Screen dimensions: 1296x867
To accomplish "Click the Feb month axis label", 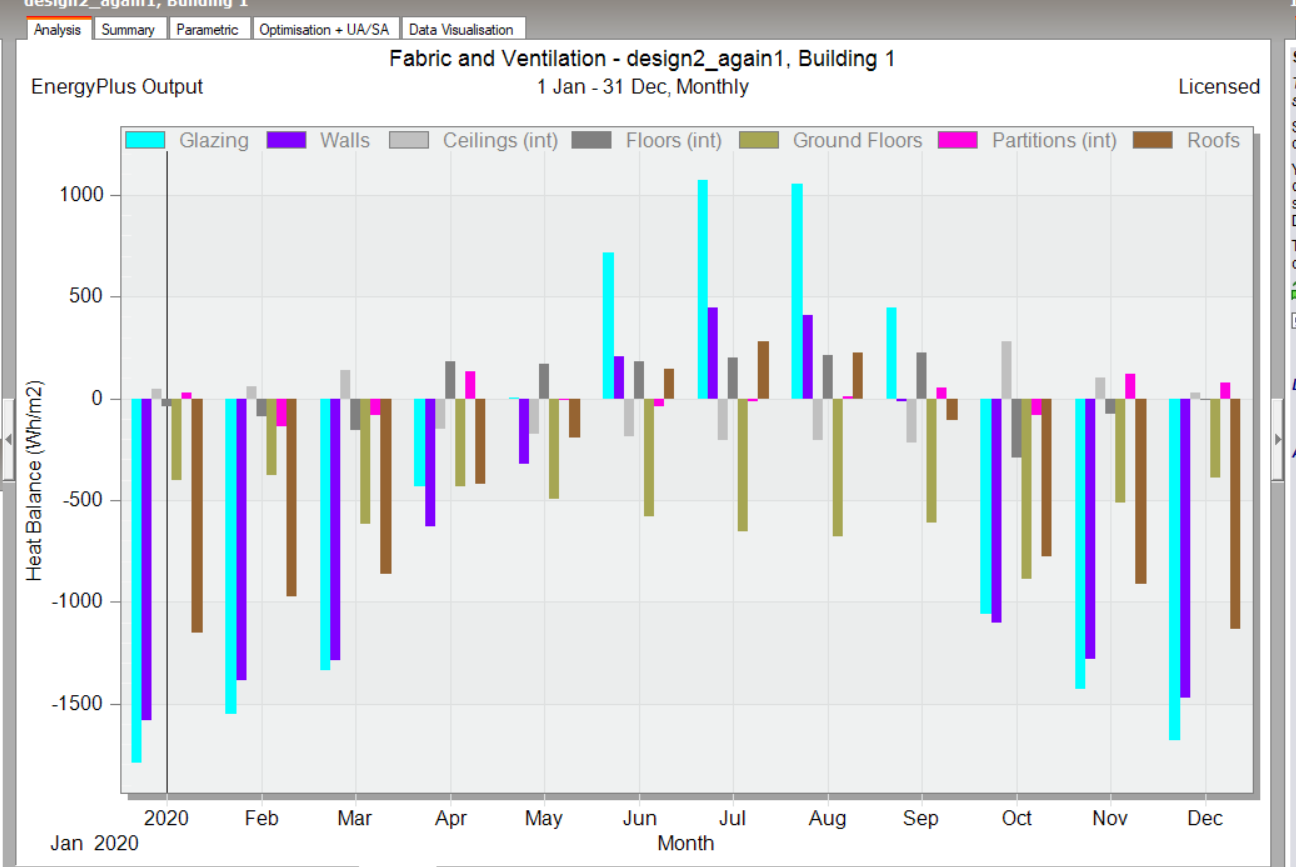I will (260, 818).
